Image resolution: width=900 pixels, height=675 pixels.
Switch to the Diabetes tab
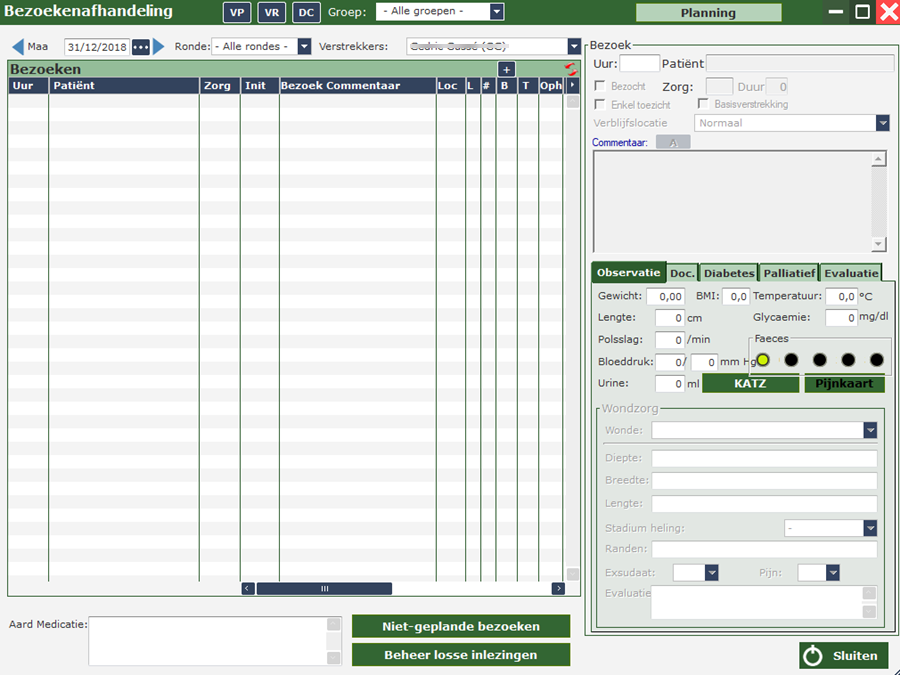click(728, 273)
